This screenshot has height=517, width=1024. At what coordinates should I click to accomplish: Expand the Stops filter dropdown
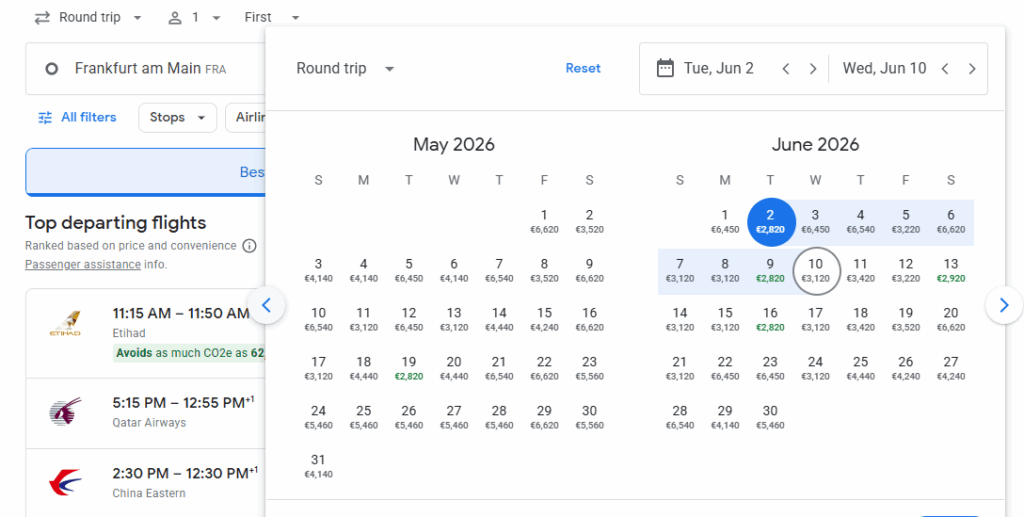point(177,118)
